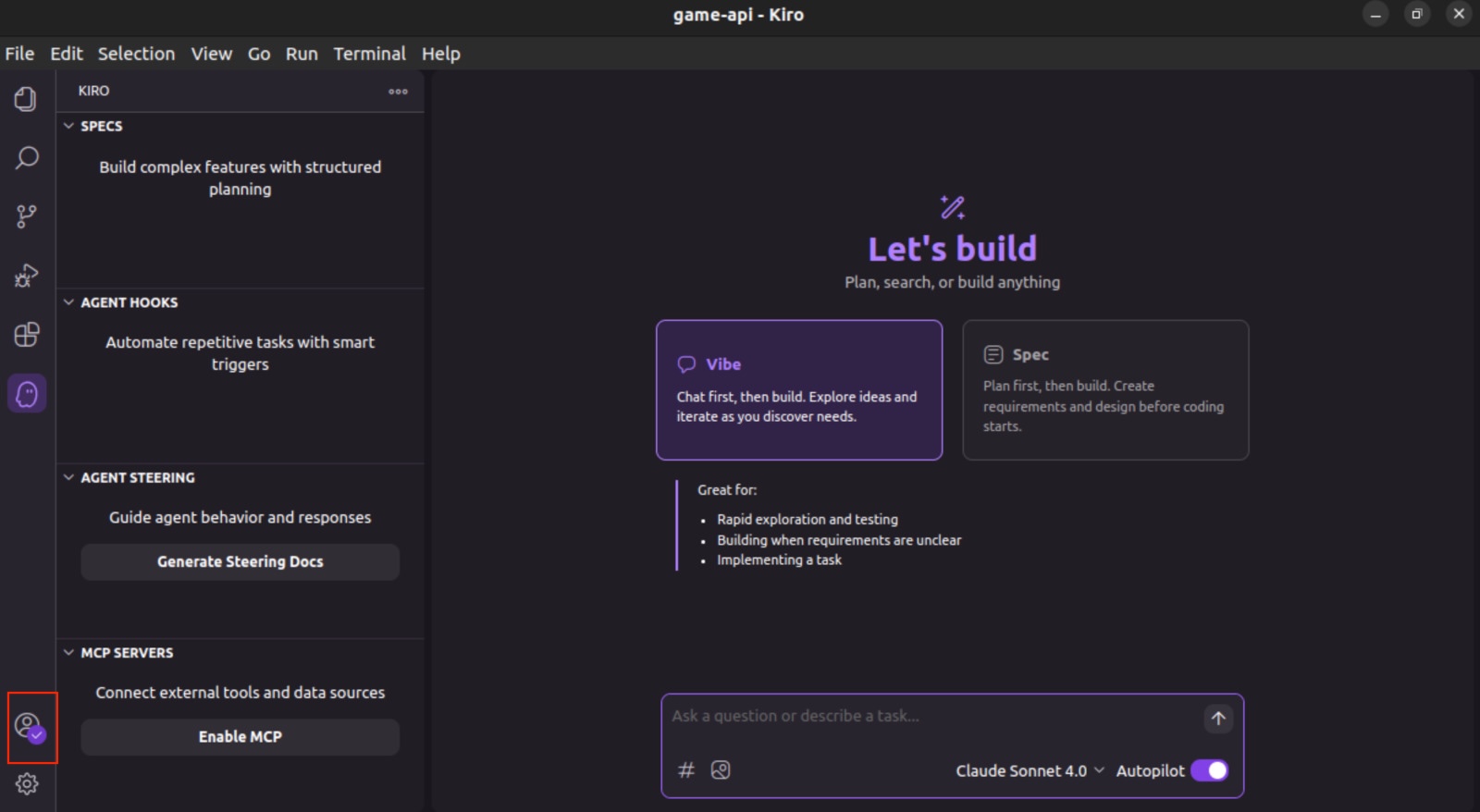The height and width of the screenshot is (812, 1480).
Task: Open the Kiro panel more actions menu
Action: tap(398, 92)
